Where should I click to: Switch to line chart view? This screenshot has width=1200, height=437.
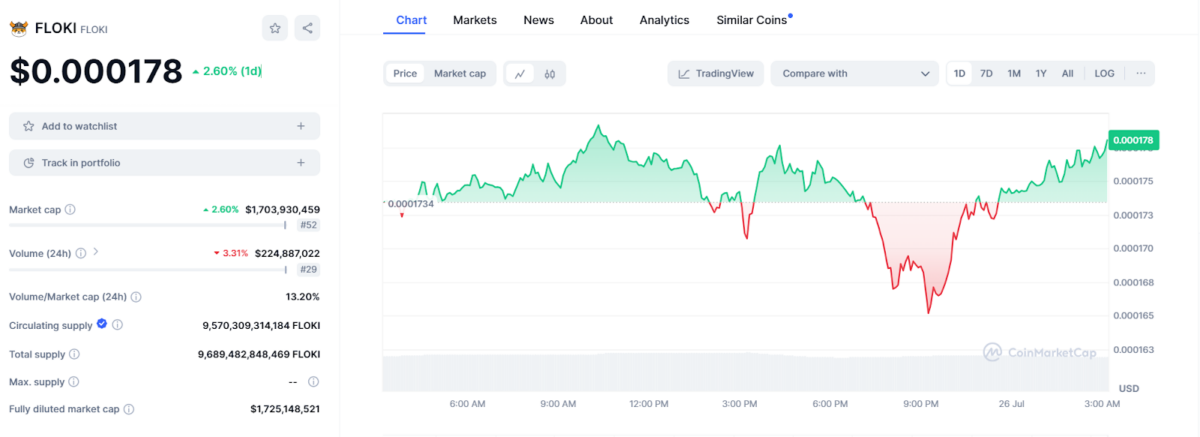click(x=520, y=73)
